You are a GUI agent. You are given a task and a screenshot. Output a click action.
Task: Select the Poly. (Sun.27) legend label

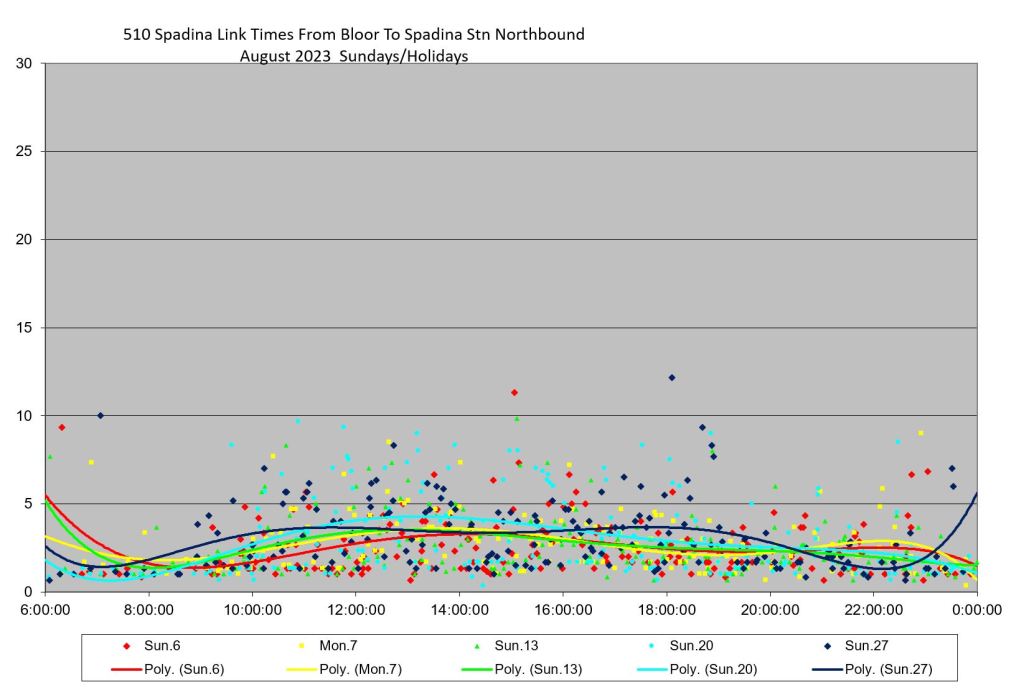tap(889, 669)
